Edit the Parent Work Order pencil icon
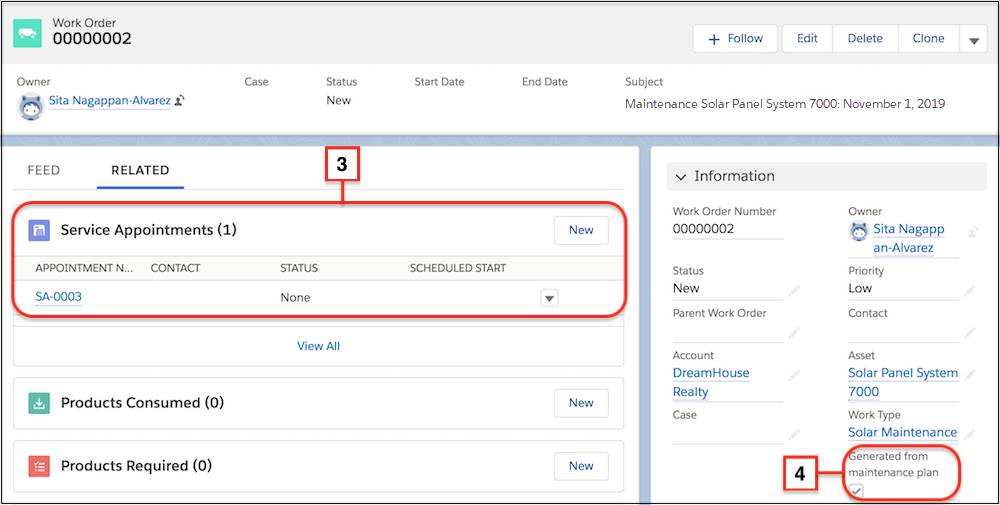This screenshot has width=1000, height=505. click(794, 333)
